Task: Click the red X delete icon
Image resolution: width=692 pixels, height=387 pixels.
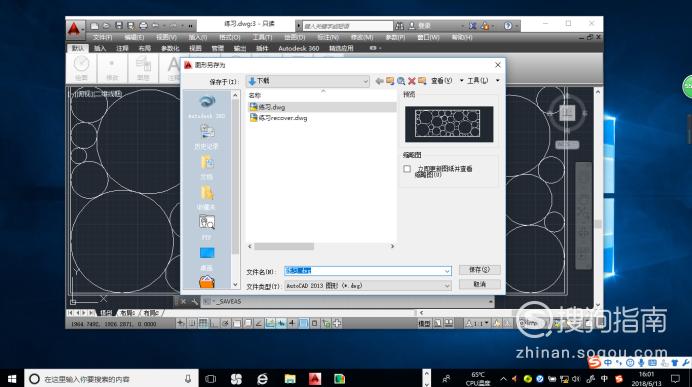Action: coord(412,81)
